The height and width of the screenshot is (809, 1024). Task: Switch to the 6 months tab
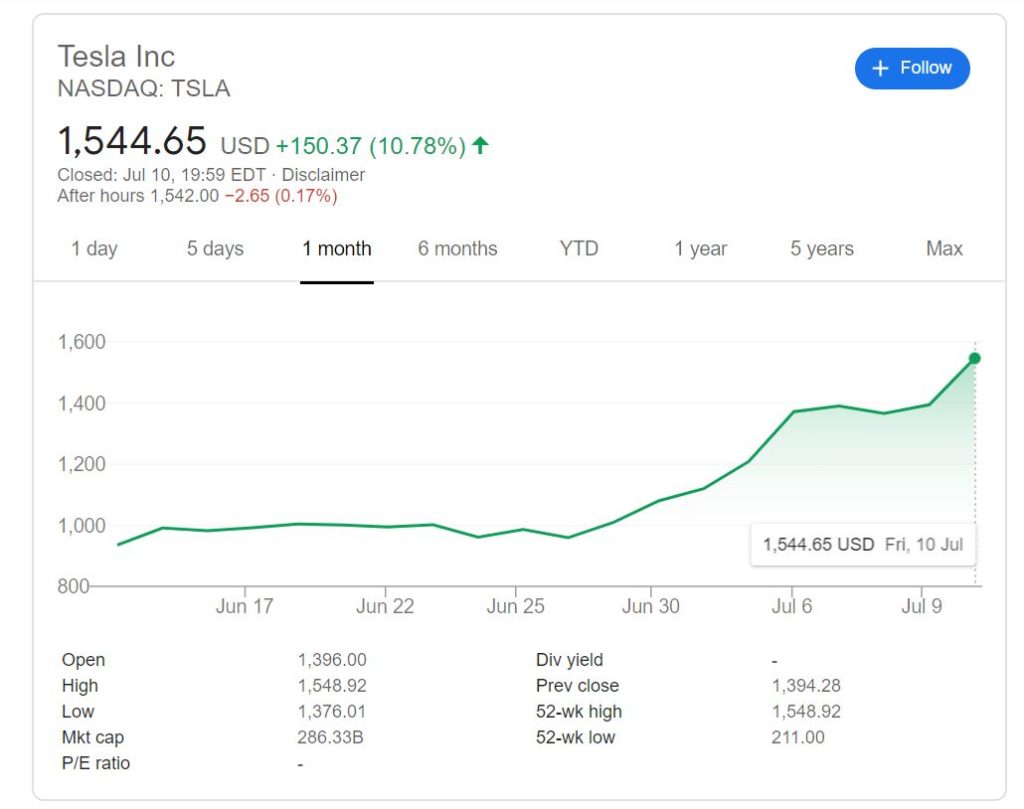point(457,249)
